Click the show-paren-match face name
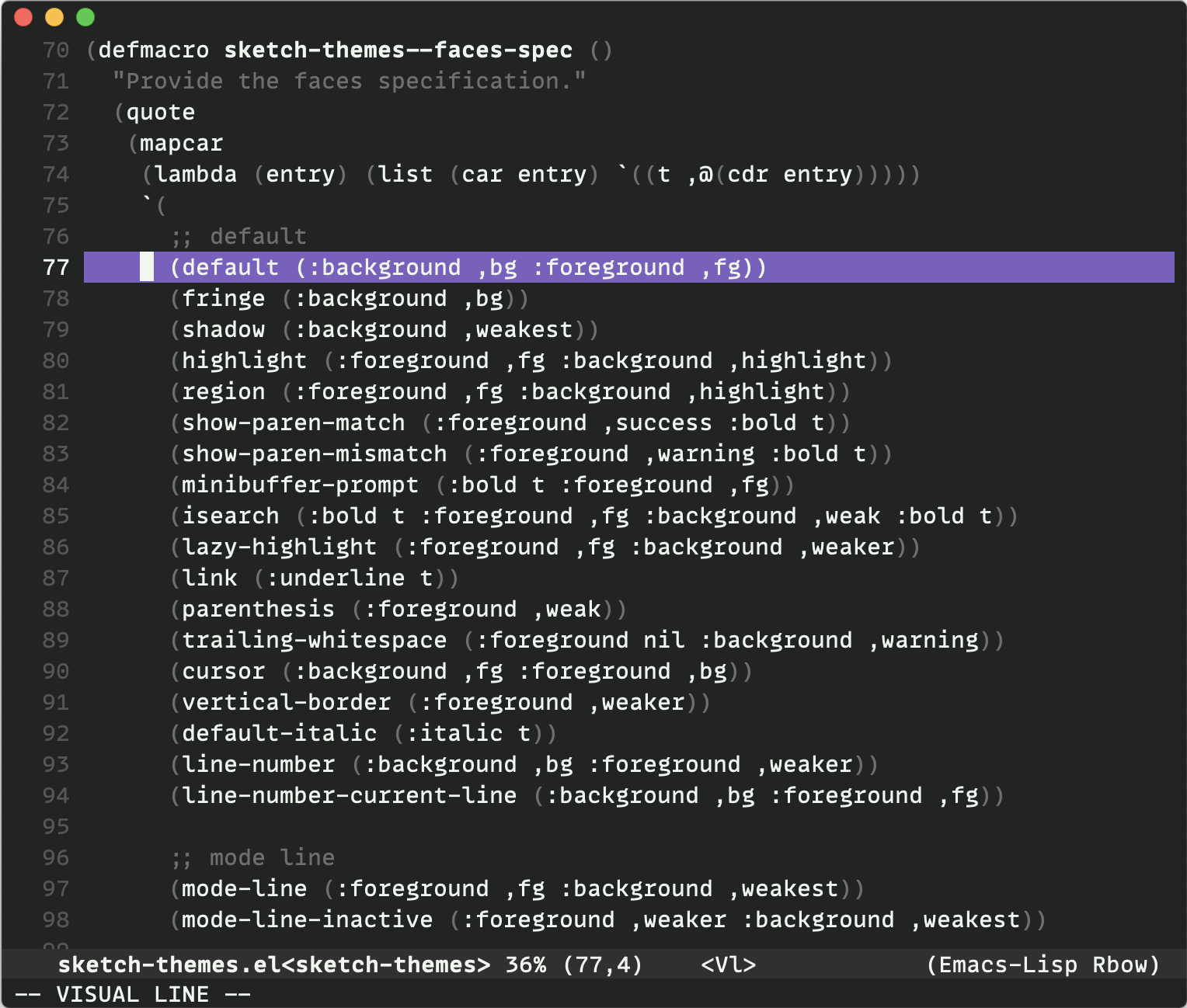Screen dimensions: 1187x1008 coord(294,423)
